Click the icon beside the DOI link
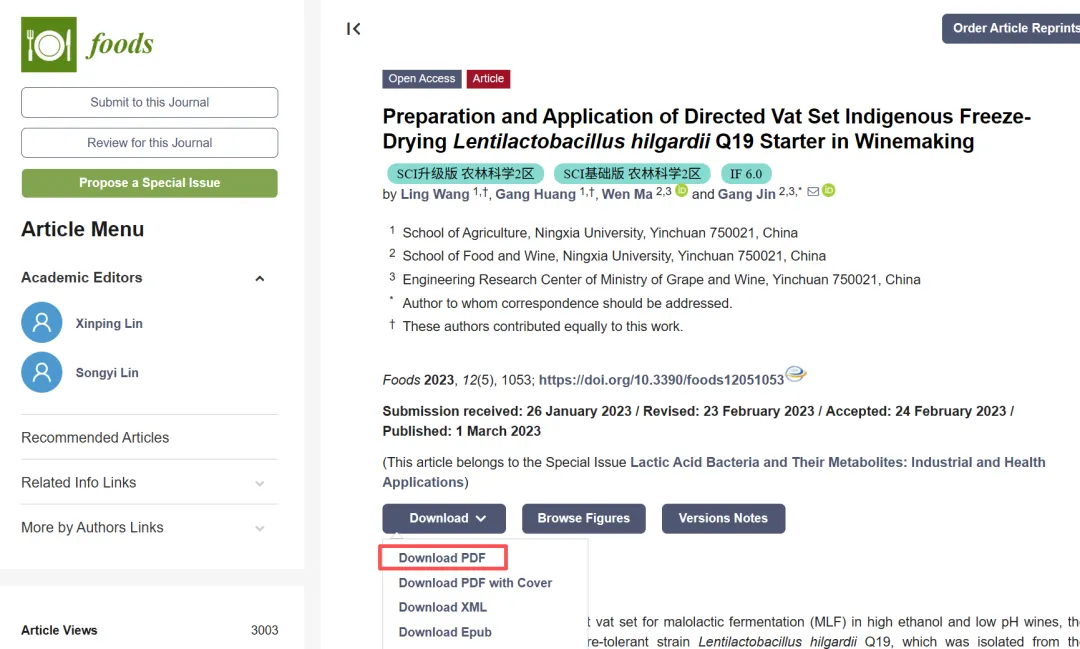Viewport: 1080px width, 649px height. coord(796,374)
